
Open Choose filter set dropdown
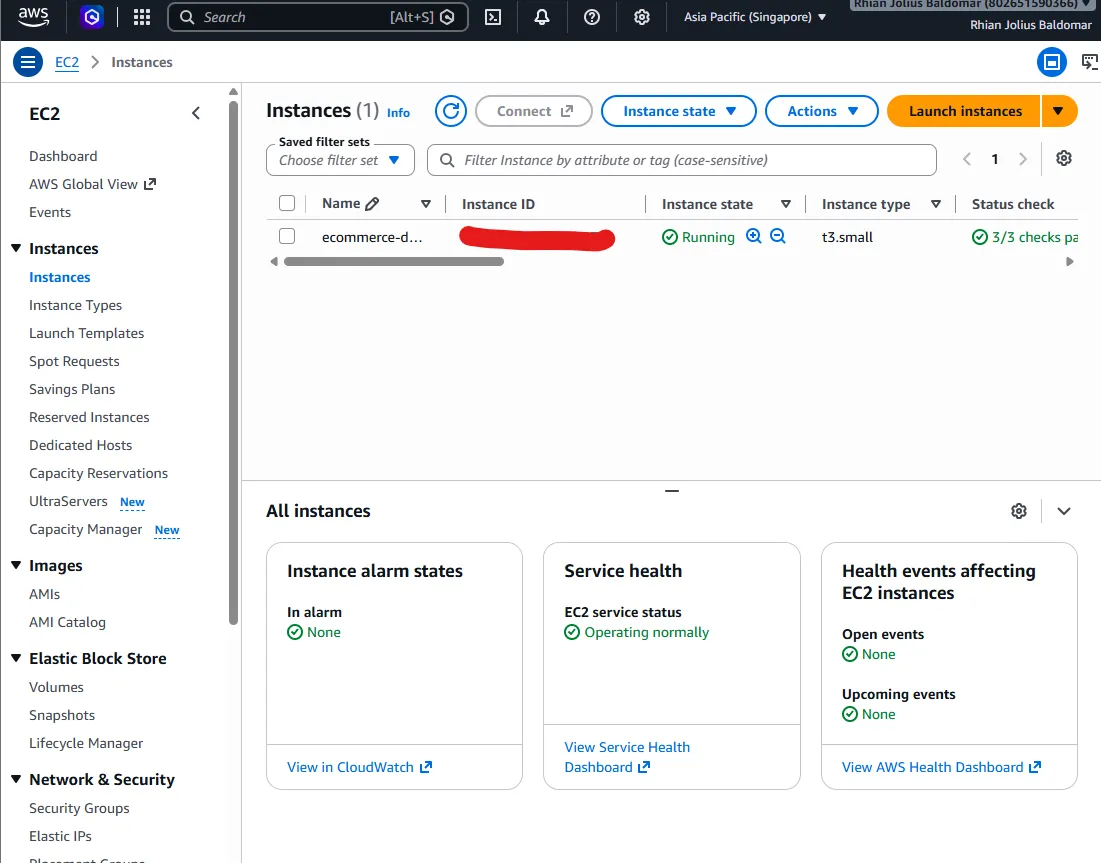(x=341, y=160)
